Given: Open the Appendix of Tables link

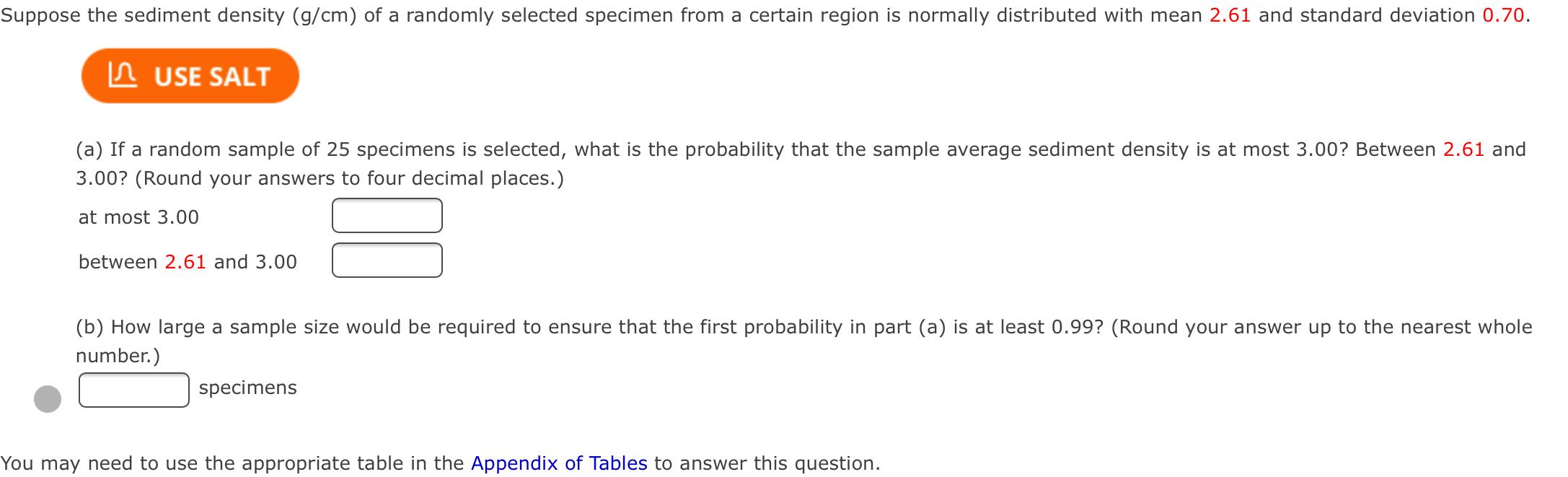Looking at the screenshot, I should pos(560,462).
